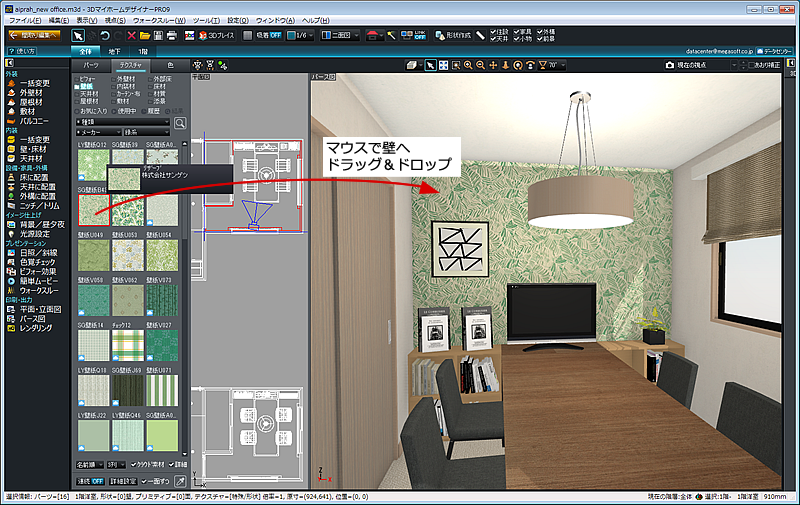The width and height of the screenshot is (800, 505).
Task: Toggle the 一面ずつ checkbox
Action: [156, 482]
